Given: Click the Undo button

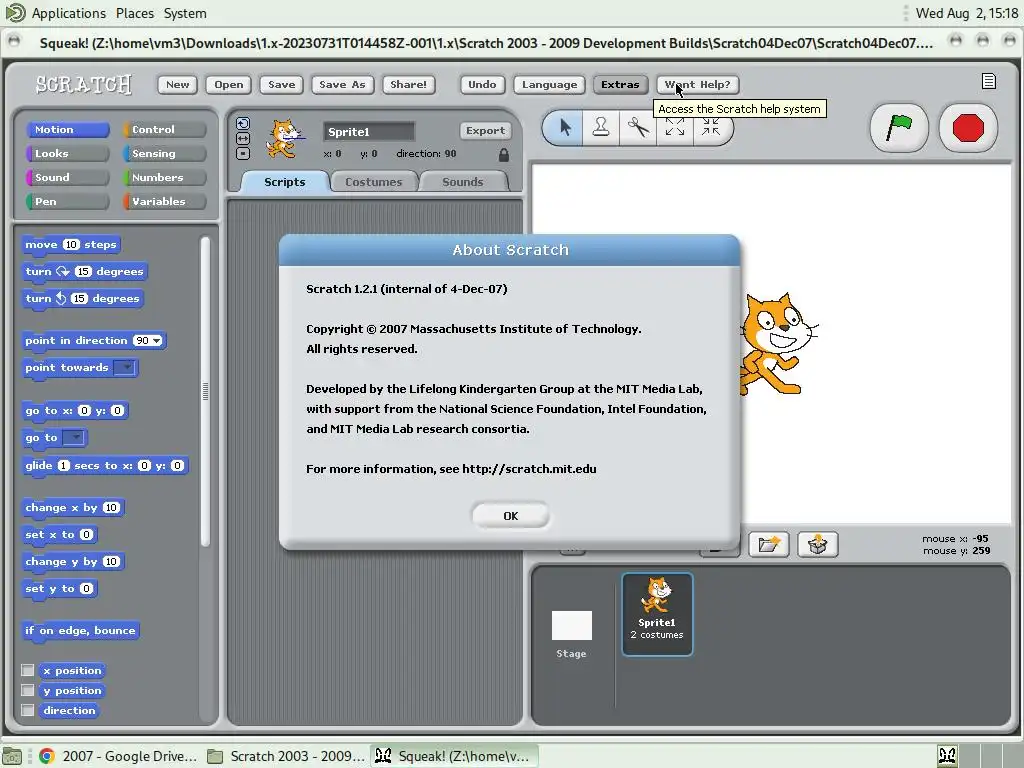Looking at the screenshot, I should 482,84.
